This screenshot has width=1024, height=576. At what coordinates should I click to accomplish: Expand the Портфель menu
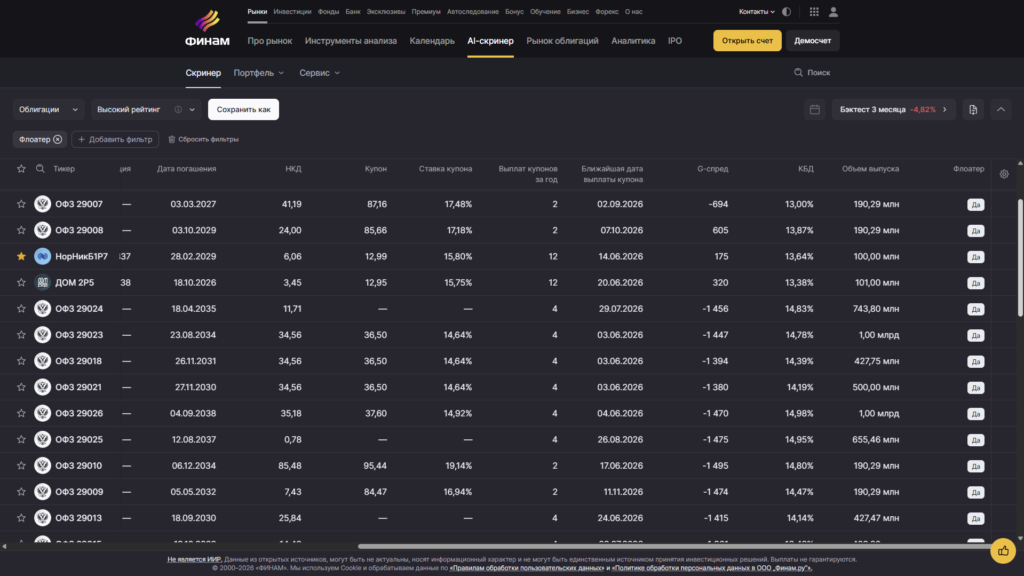[x=259, y=72]
